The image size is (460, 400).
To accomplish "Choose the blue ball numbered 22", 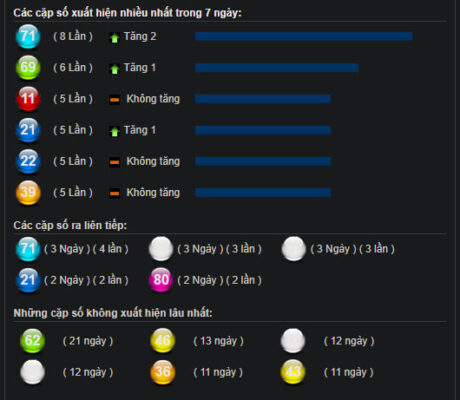I will 28,161.
